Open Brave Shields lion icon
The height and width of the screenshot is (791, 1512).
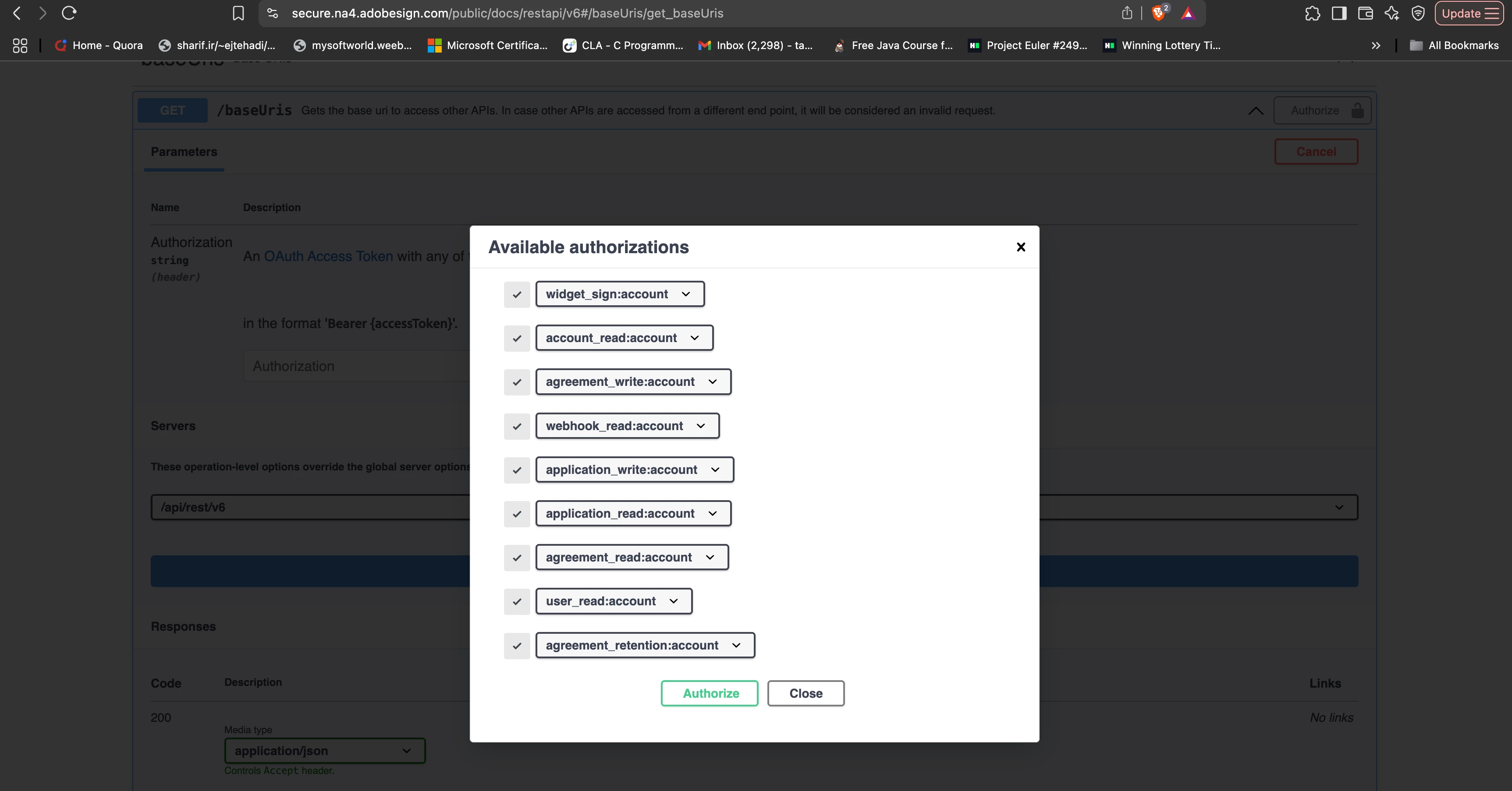(1158, 13)
